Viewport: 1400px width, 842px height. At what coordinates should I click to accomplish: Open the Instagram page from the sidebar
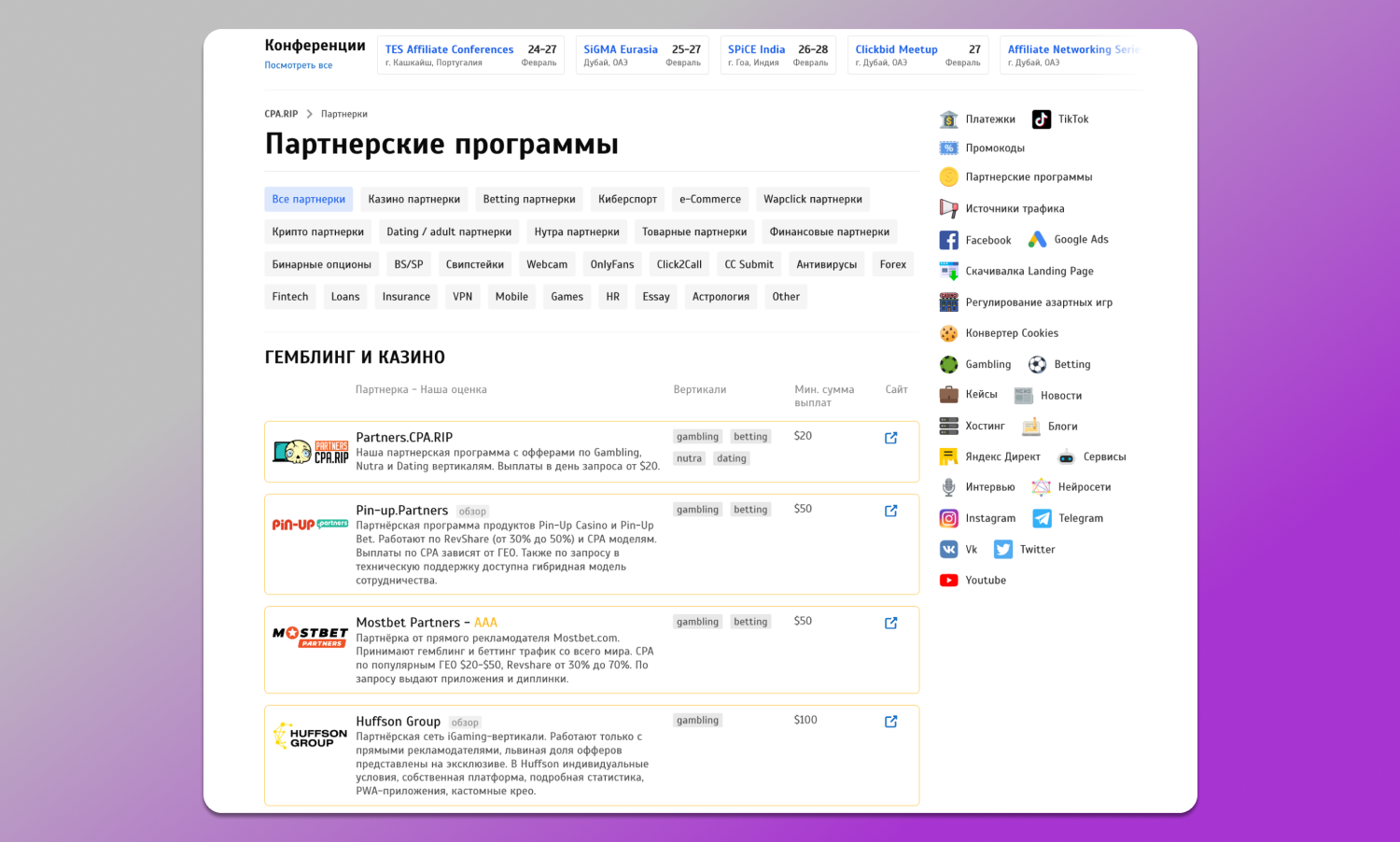click(977, 518)
